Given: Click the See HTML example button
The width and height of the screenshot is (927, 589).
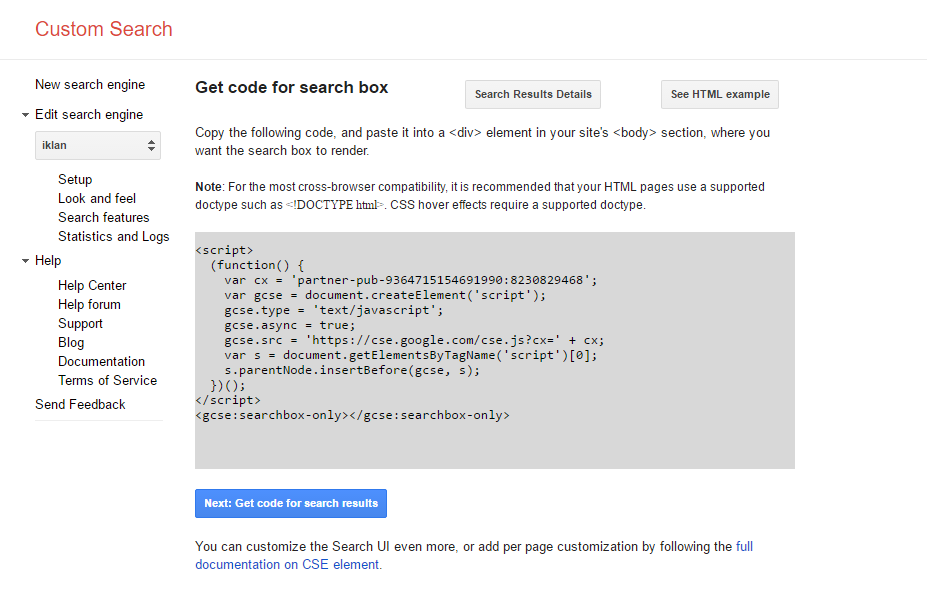Looking at the screenshot, I should (719, 95).
